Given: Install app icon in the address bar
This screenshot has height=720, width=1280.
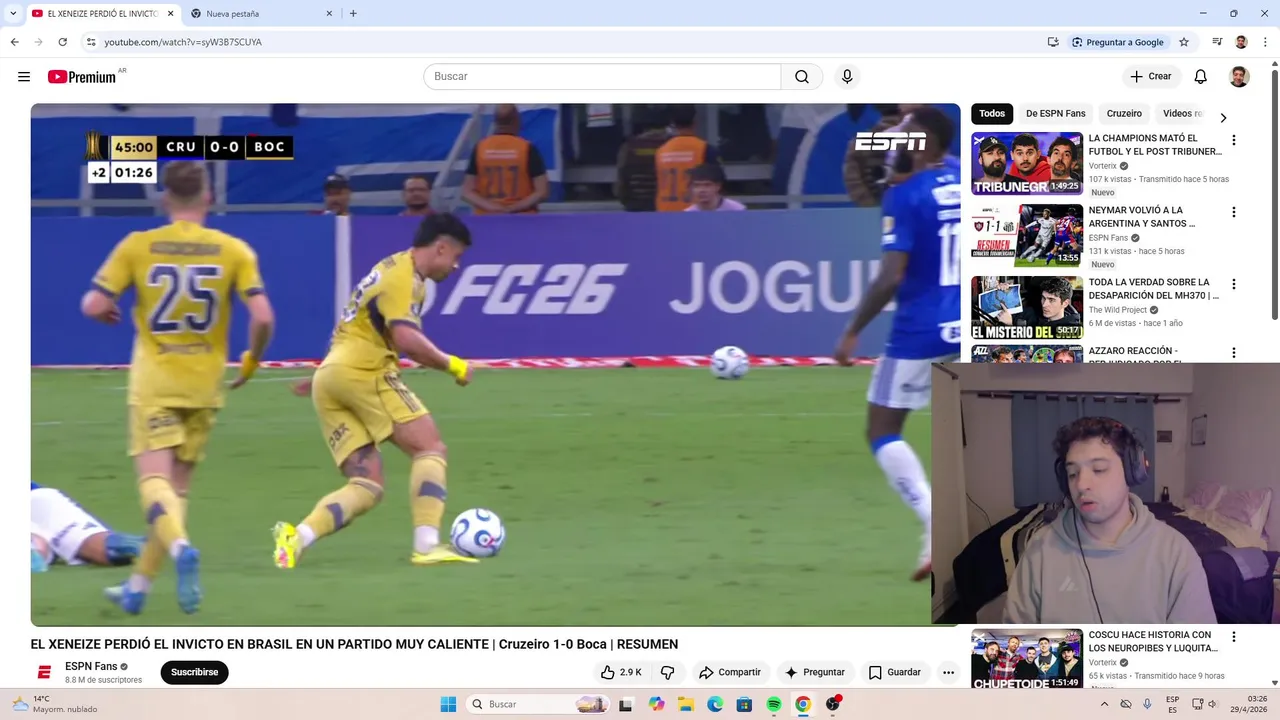Looking at the screenshot, I should click(1052, 42).
